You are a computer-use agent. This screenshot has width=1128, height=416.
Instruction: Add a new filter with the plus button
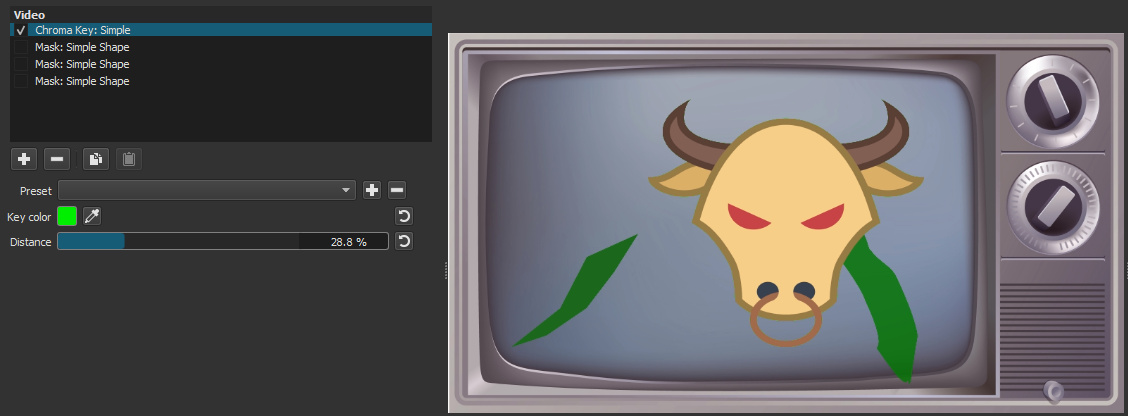24,158
